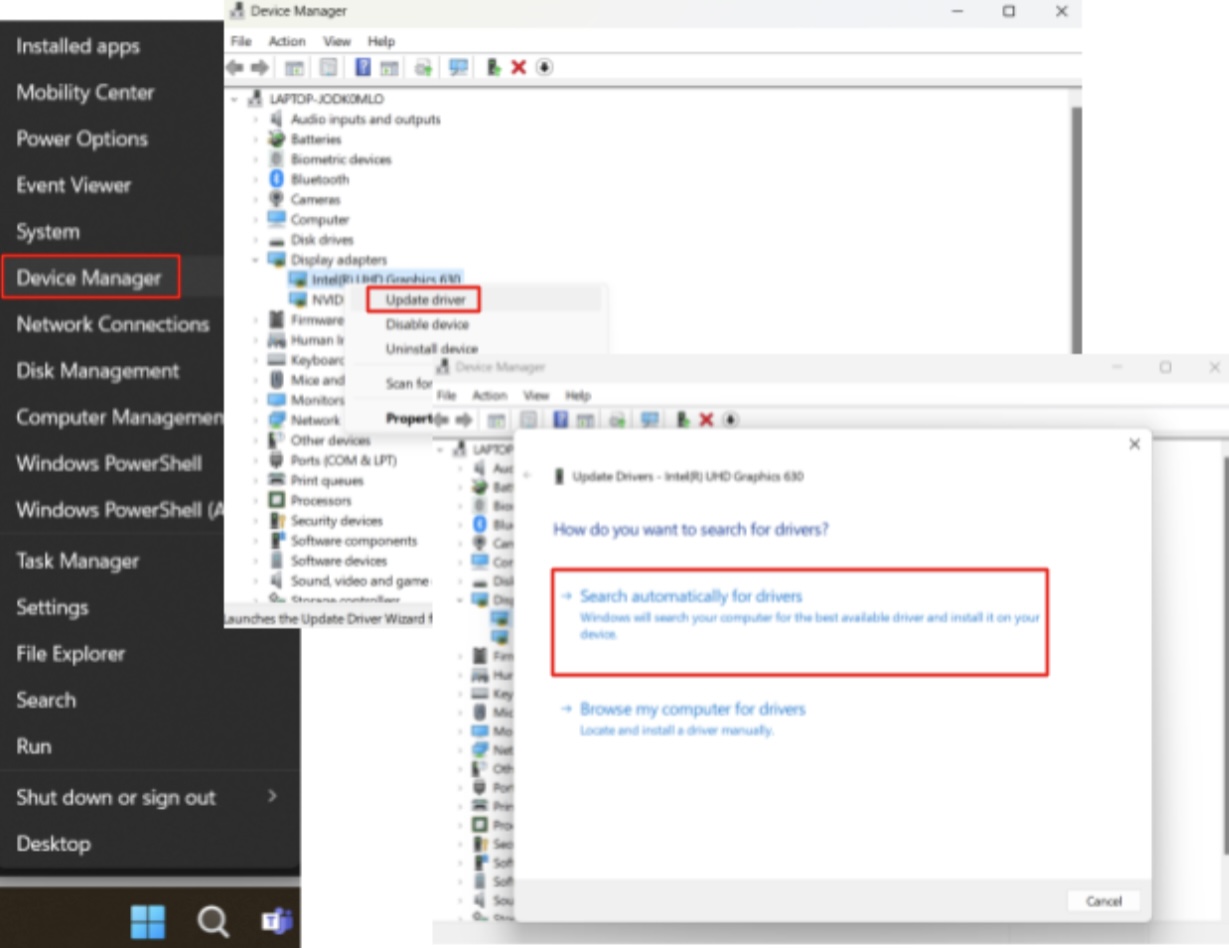Expand the Audio inputs and outputs node
Screen dimensions: 1229x948
255,119
